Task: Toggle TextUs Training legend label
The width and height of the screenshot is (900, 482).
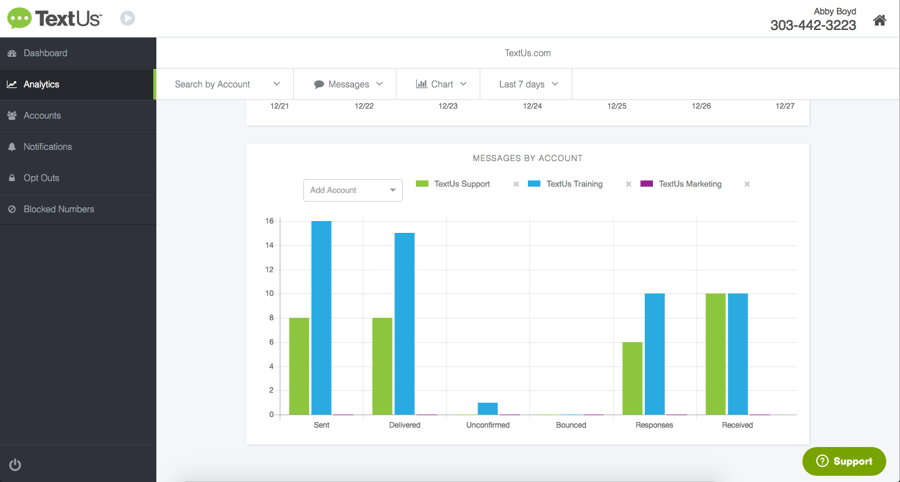Action: coord(575,184)
